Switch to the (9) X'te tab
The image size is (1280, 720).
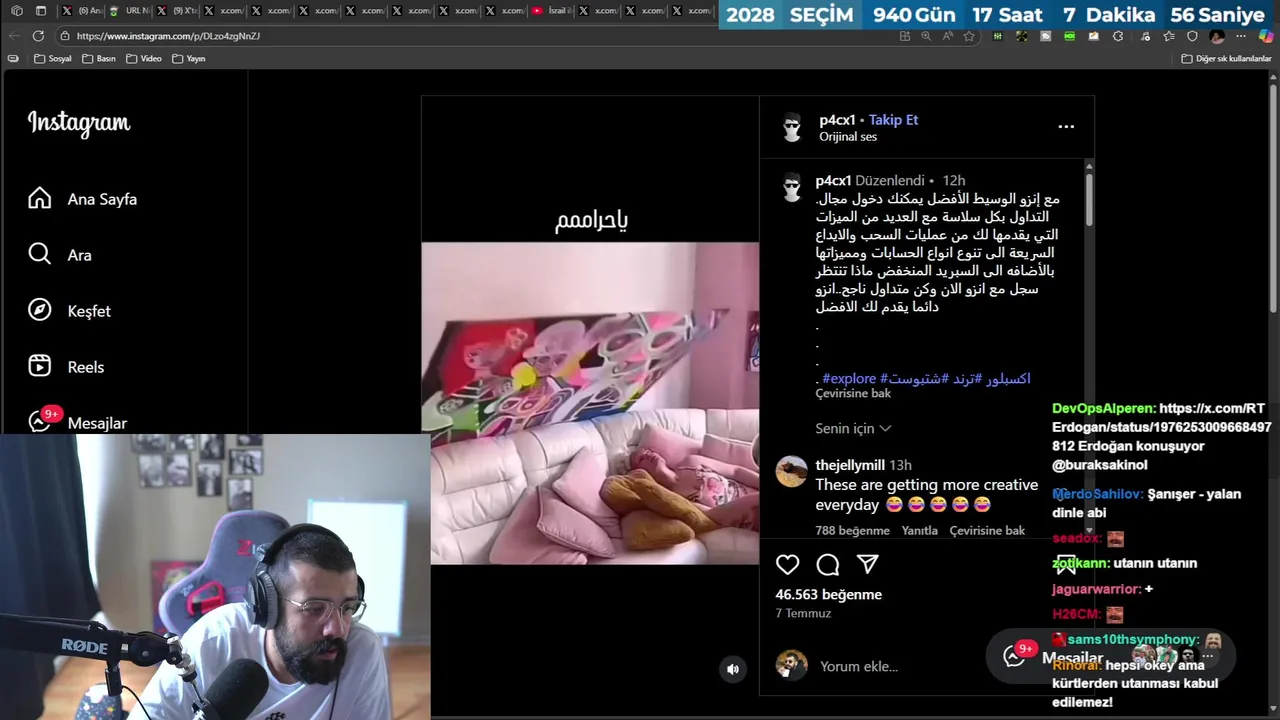[x=175, y=11]
